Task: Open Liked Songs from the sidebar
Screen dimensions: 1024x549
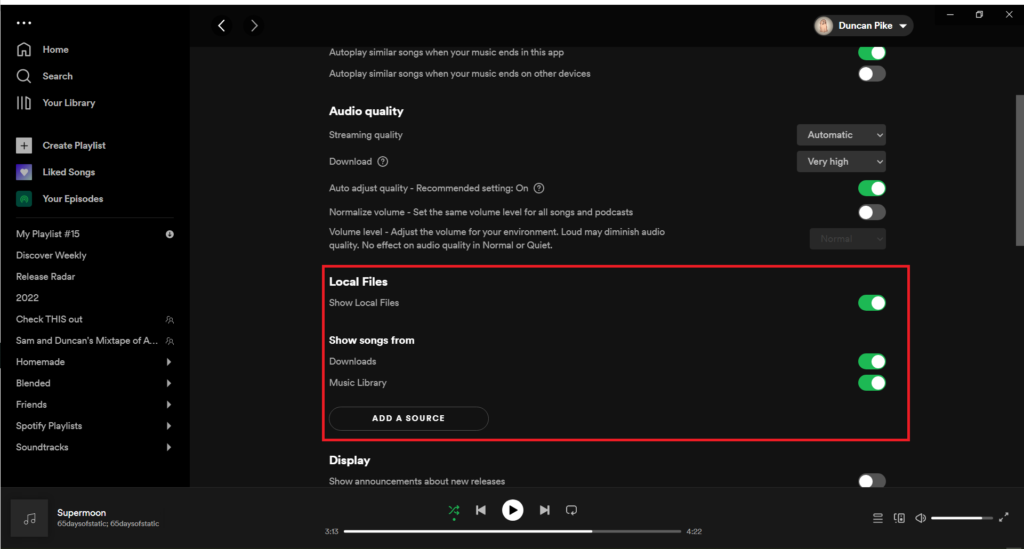Action: (x=68, y=172)
